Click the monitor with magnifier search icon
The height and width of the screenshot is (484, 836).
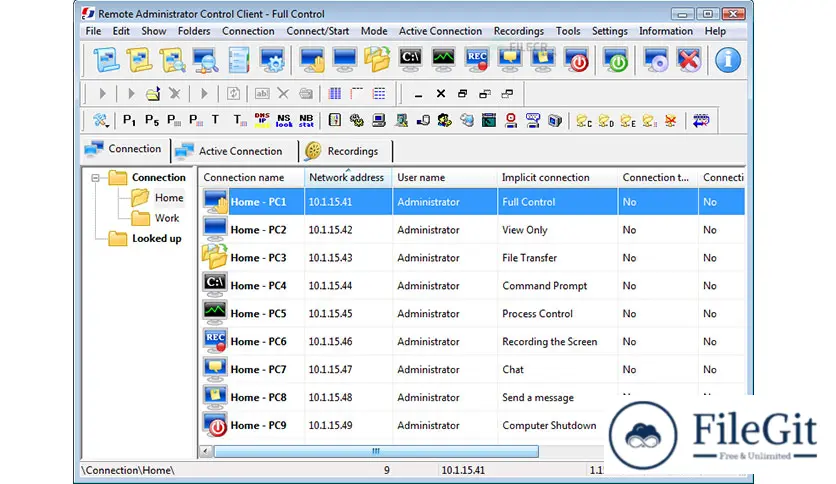[x=206, y=60]
